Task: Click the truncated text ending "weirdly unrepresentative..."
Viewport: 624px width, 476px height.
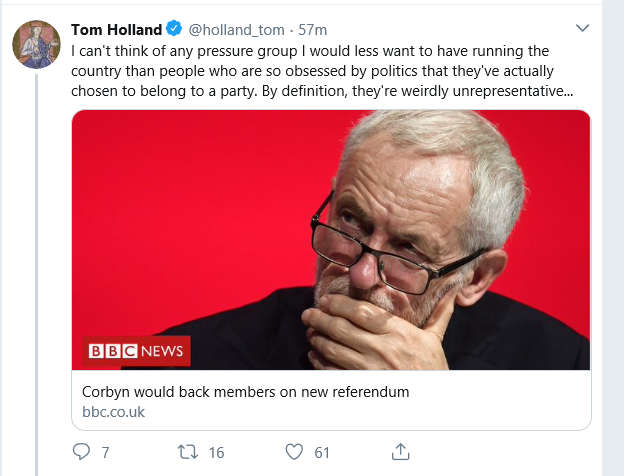Action: 480,89
